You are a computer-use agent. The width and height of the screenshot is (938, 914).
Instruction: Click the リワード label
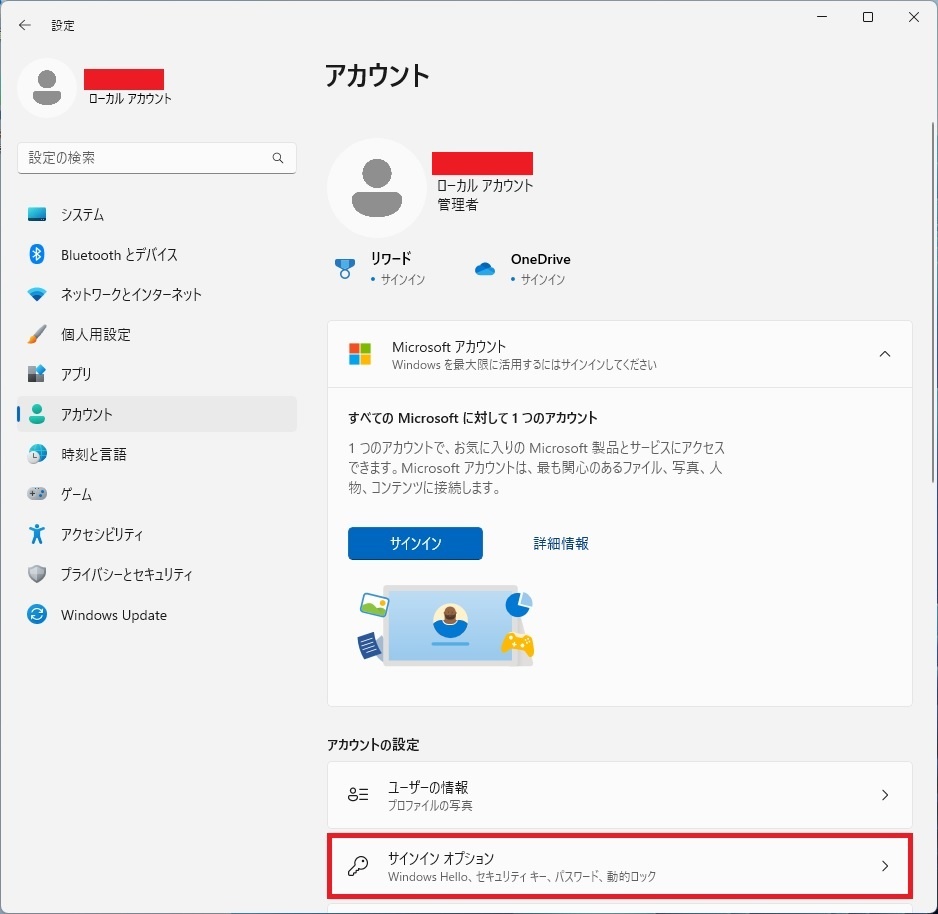tap(391, 258)
